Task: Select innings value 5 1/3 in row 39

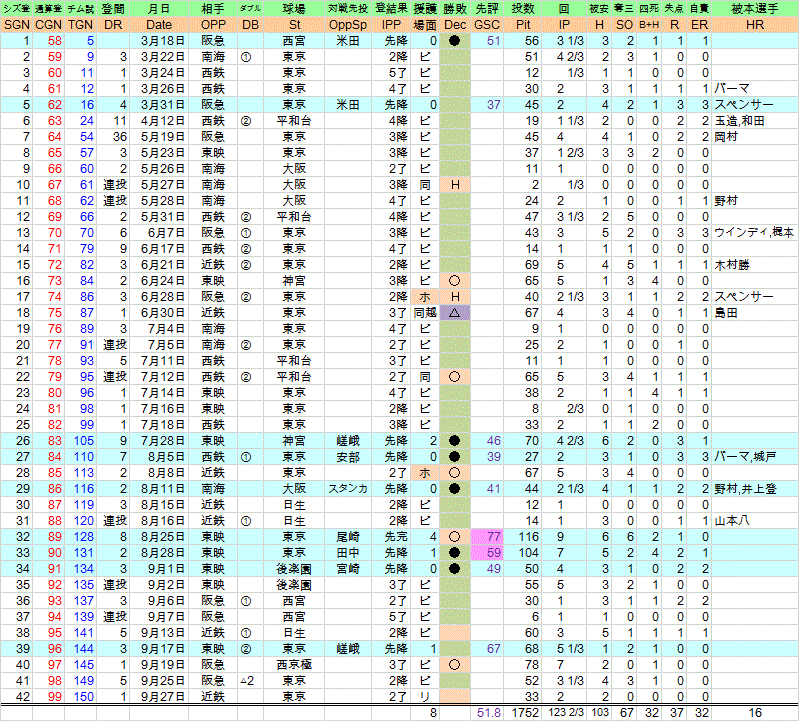Action: tap(570, 649)
